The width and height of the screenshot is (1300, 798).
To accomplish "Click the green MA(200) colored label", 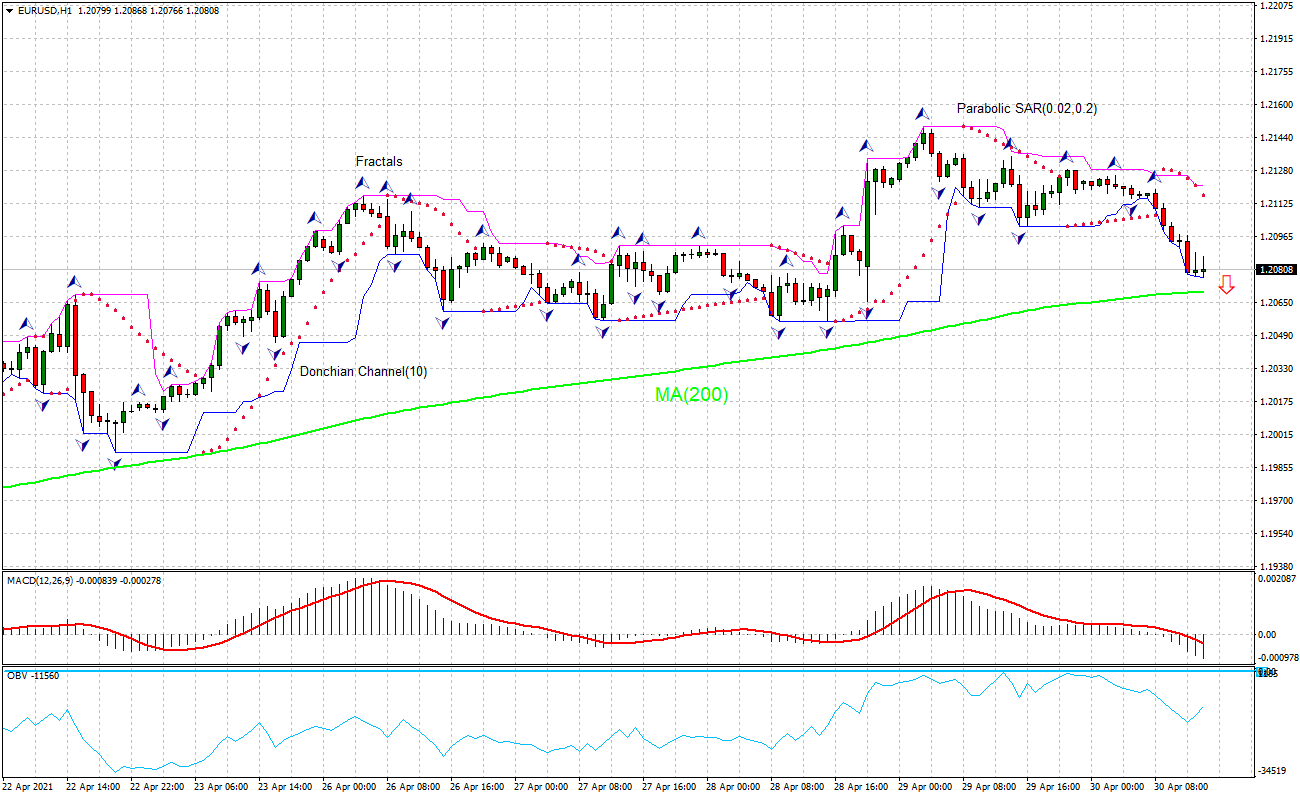I will [x=690, y=393].
